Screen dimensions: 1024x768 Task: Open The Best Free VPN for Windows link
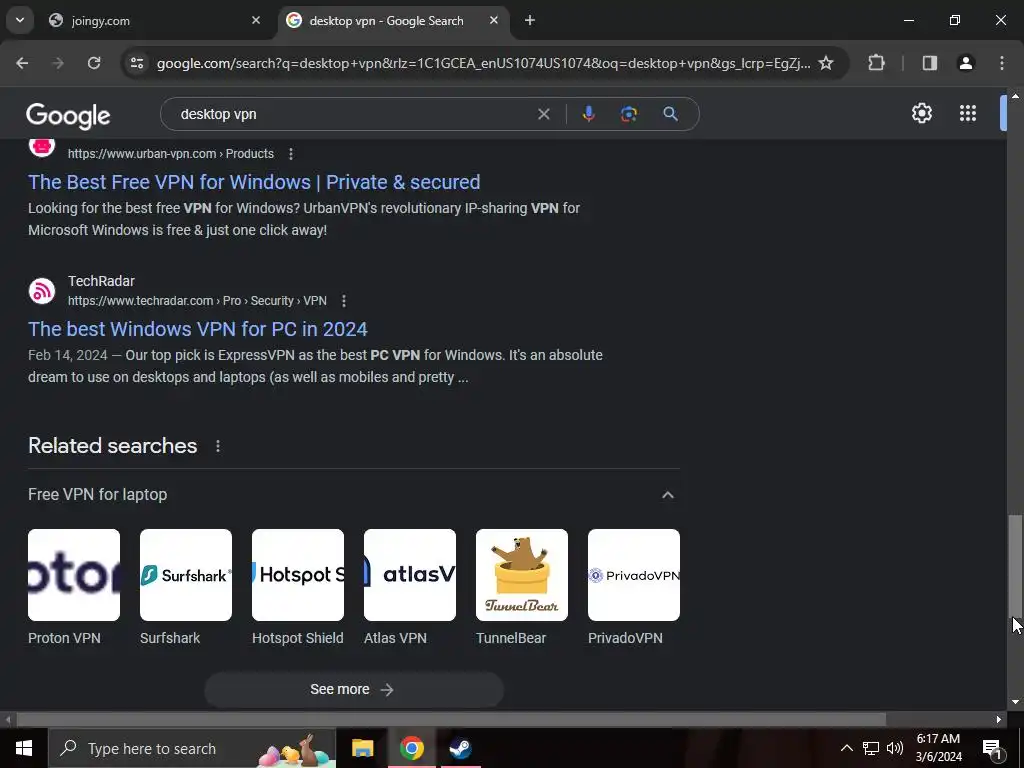click(x=254, y=182)
